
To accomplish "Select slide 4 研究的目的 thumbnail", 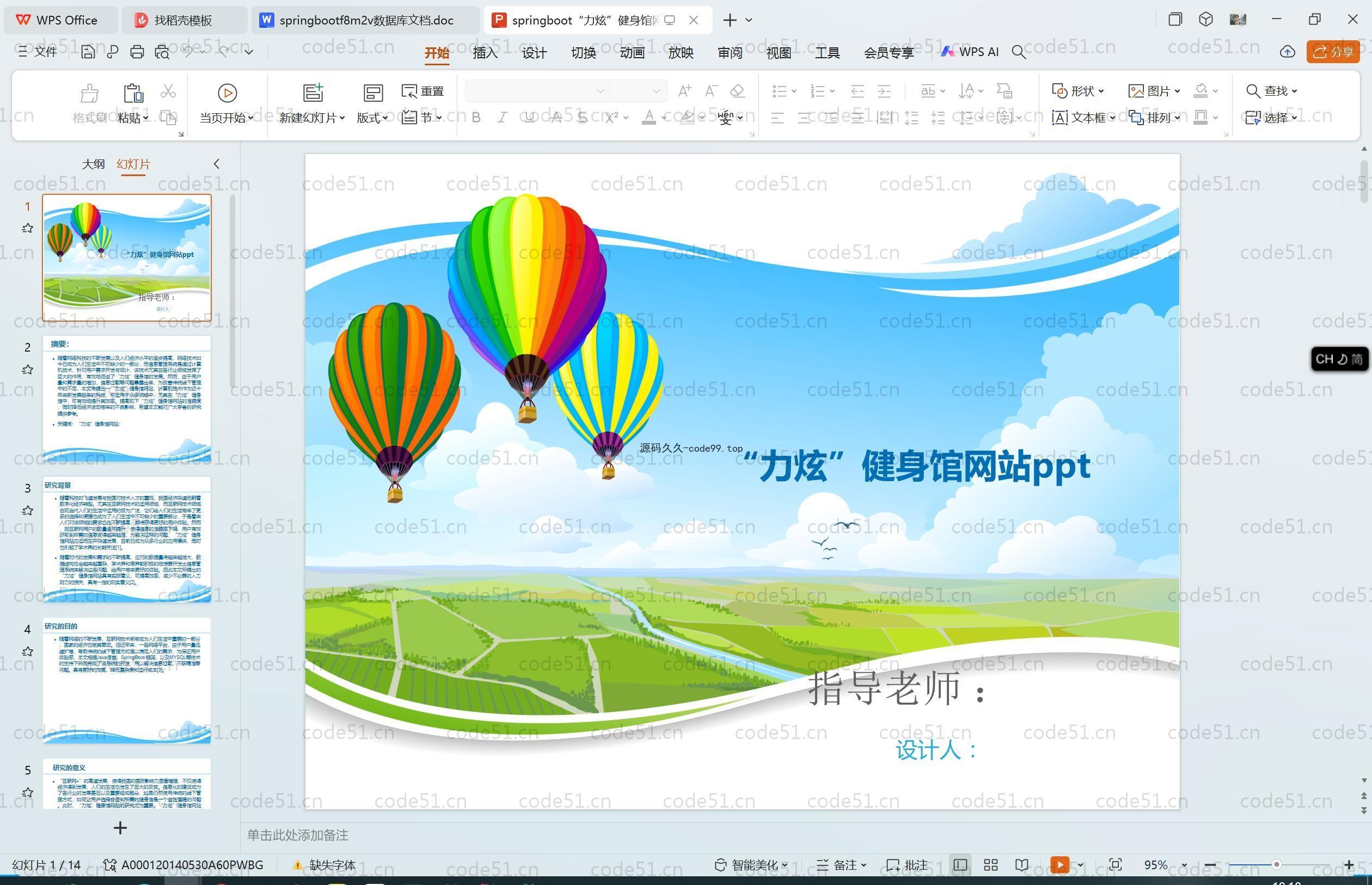I will (x=127, y=680).
